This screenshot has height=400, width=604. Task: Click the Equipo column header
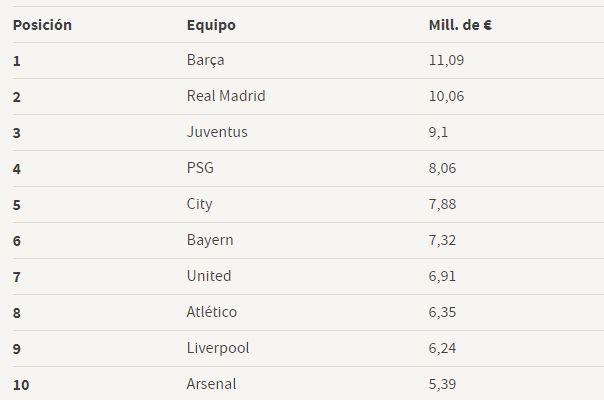point(211,24)
